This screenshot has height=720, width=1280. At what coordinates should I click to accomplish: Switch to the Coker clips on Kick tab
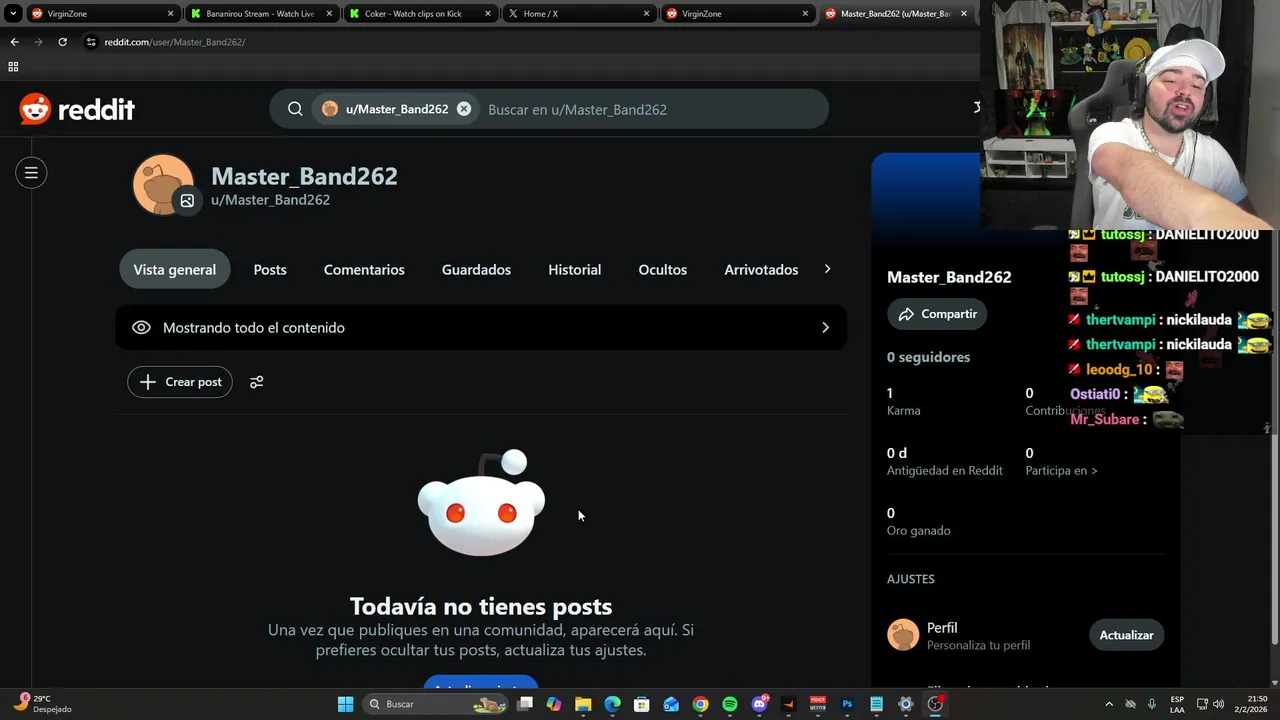click(x=419, y=14)
